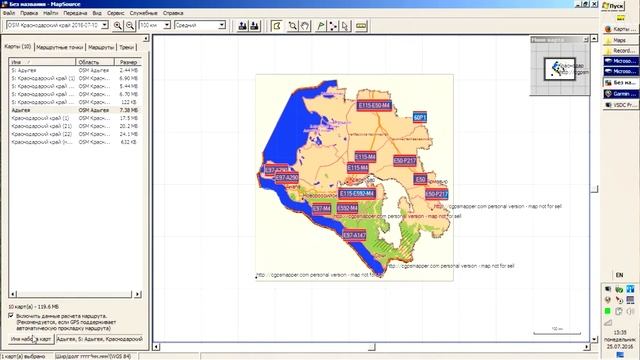Click the zoom out magnifier icon
640x360 pixels.
click(130, 26)
